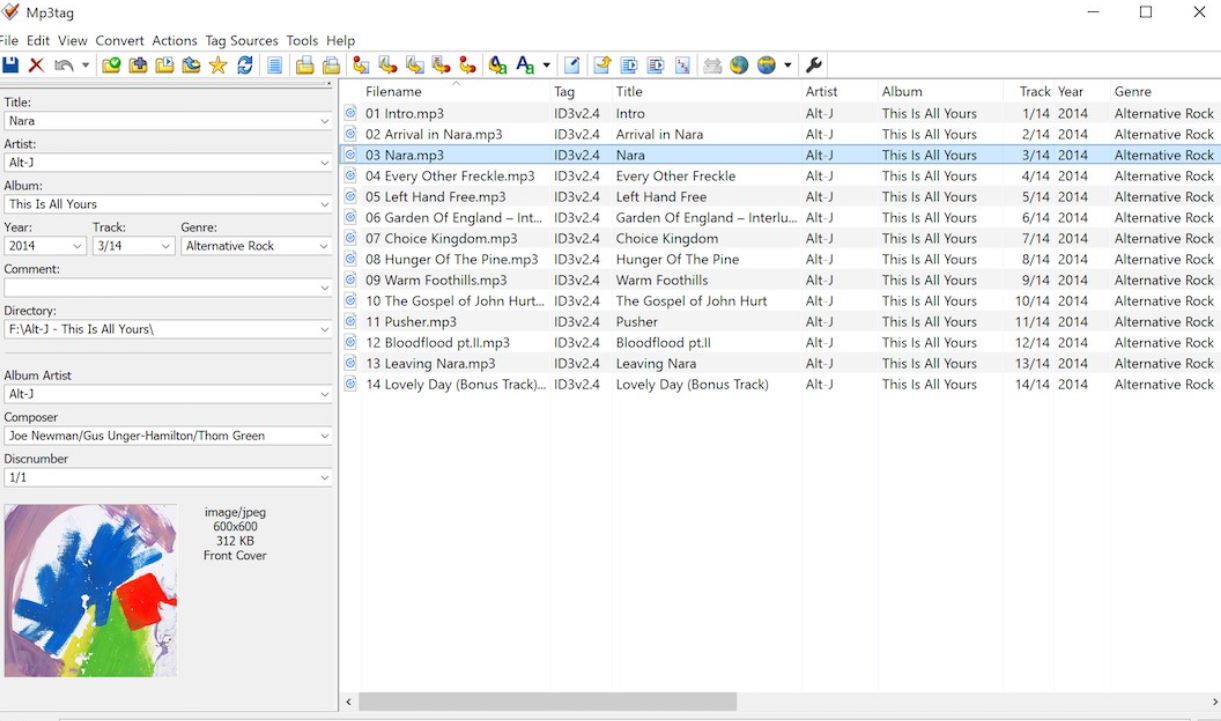Image resolution: width=1221 pixels, height=721 pixels.
Task: Open the Composer field dropdown arrow
Action: (x=324, y=436)
